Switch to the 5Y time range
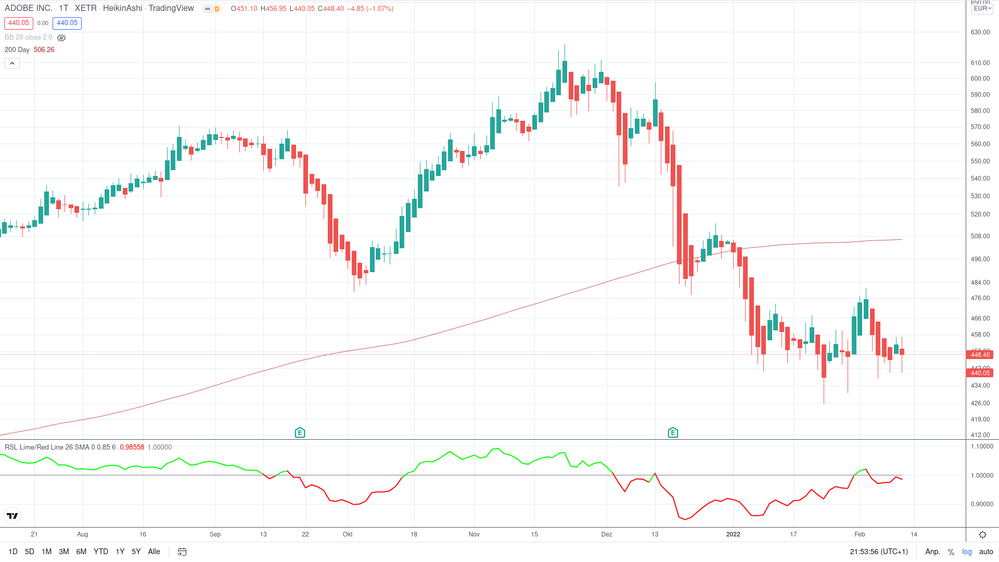This screenshot has width=999, height=562. coord(136,552)
